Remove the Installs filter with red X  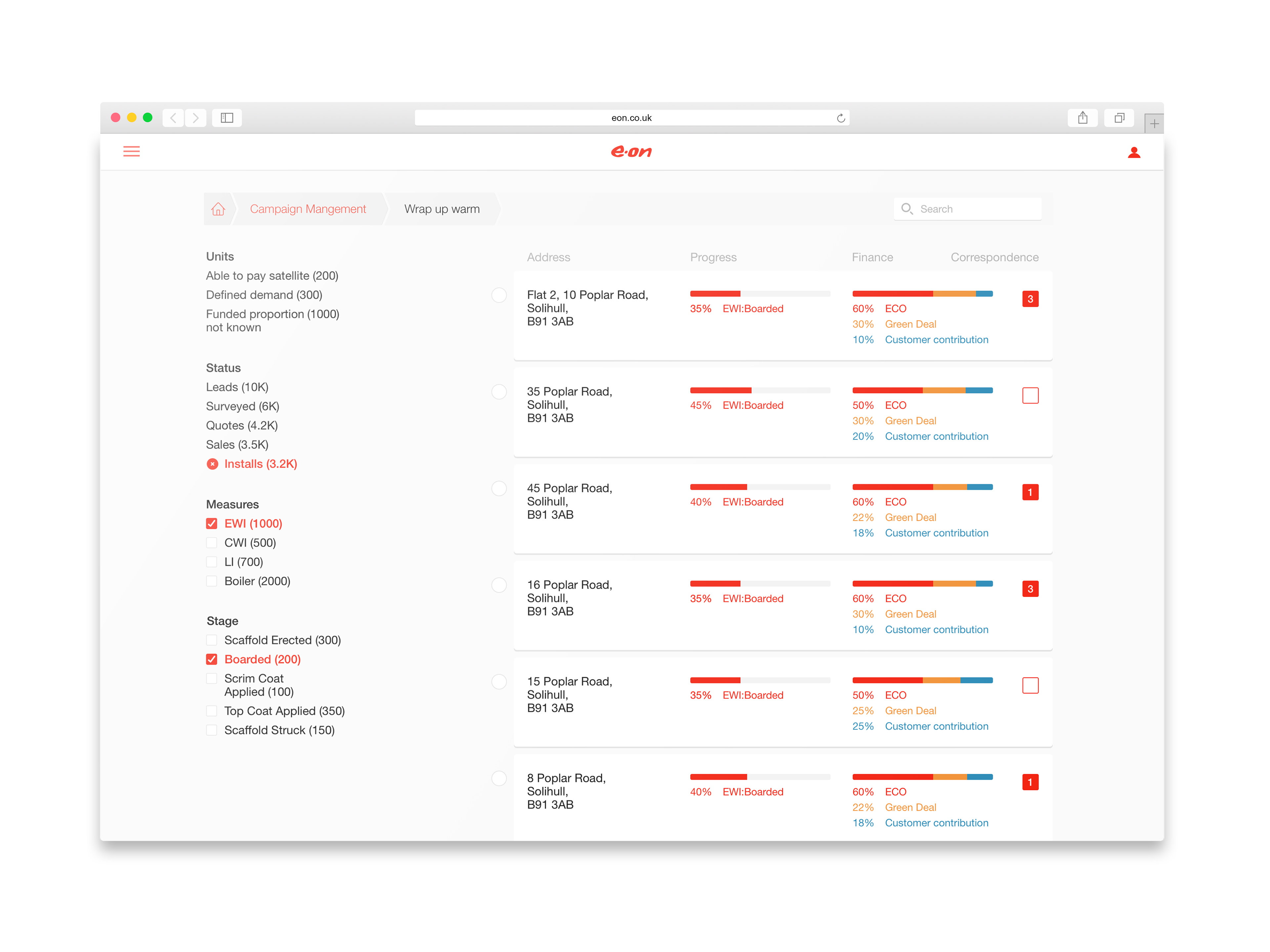pos(212,464)
